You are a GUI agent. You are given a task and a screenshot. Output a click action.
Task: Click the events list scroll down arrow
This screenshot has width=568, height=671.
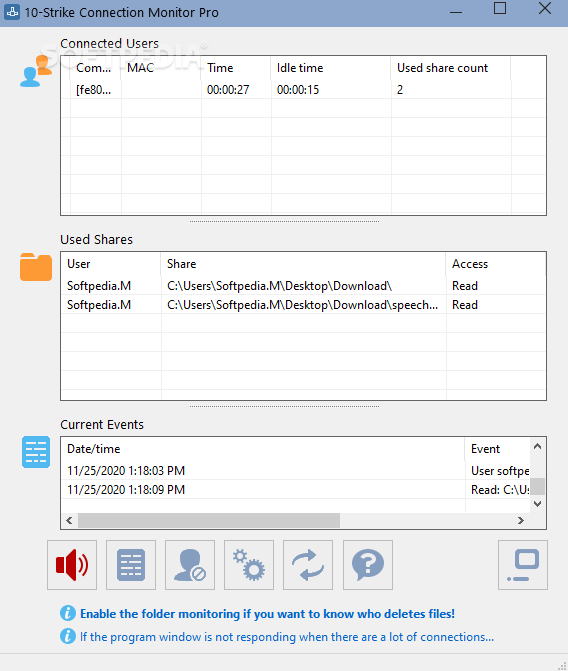[x=538, y=504]
